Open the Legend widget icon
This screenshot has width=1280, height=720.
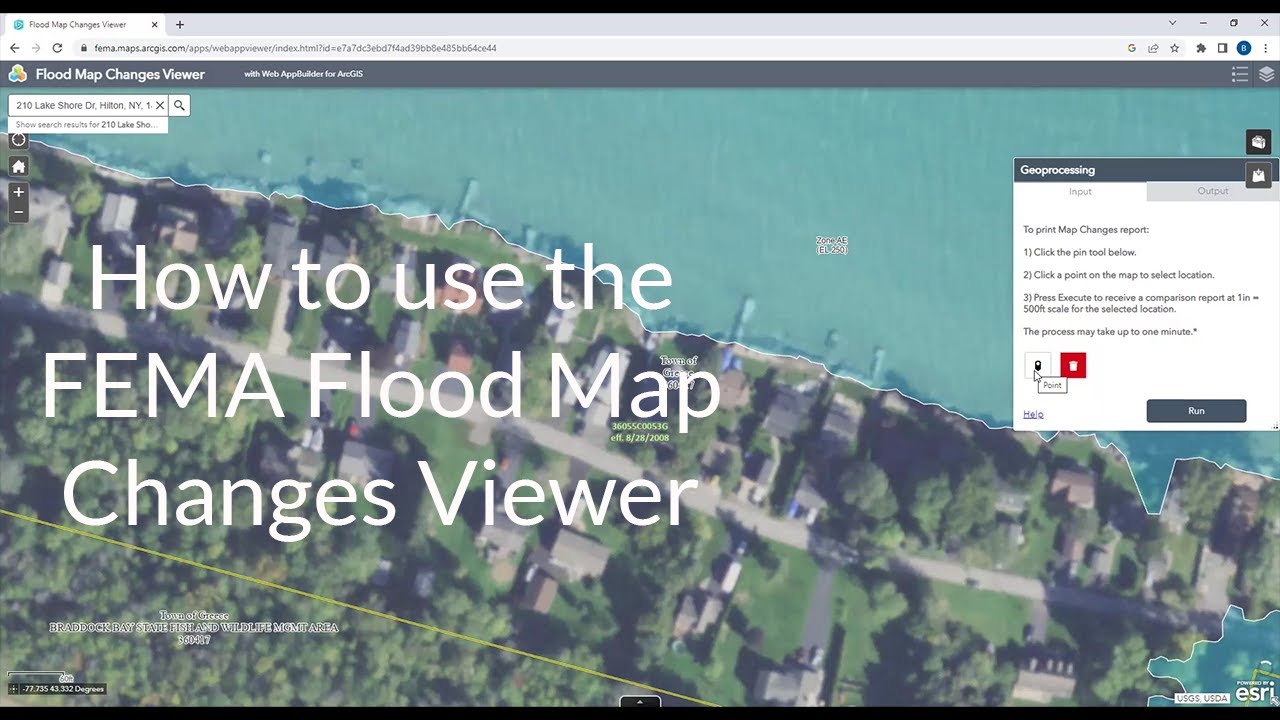click(1240, 74)
